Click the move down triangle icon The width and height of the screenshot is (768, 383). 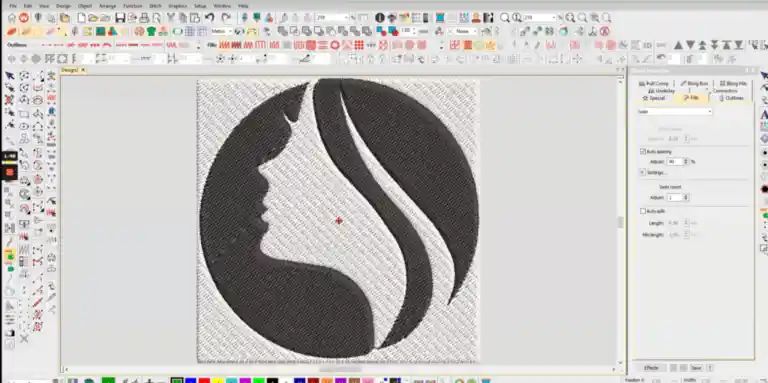tap(691, 46)
